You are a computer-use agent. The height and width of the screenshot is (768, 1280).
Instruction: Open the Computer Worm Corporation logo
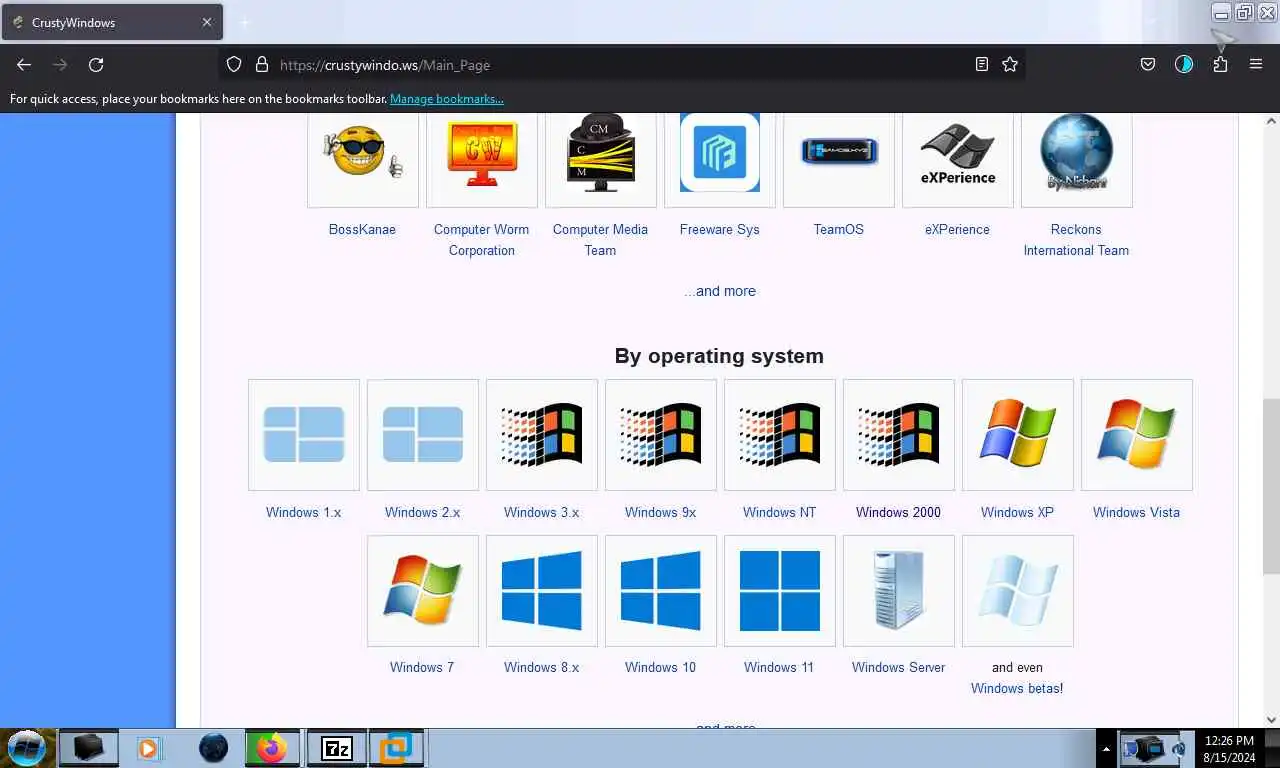[x=481, y=152]
